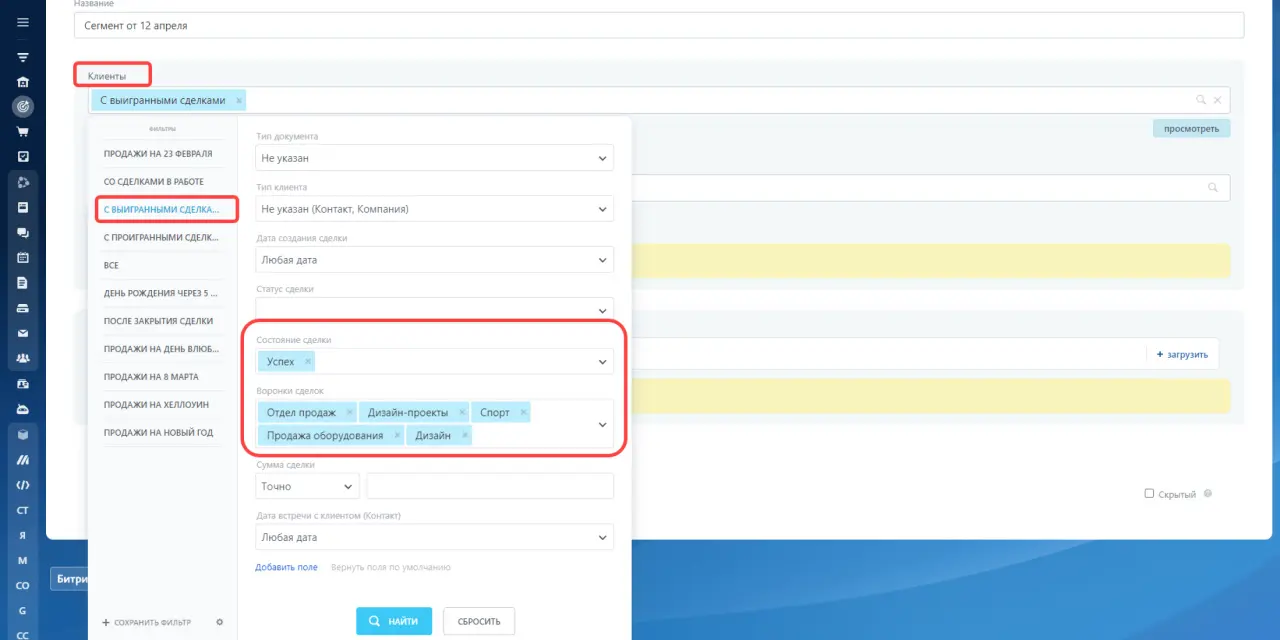
Task: Click the 'Сохранить фильтр' button
Action: pyautogui.click(x=147, y=622)
